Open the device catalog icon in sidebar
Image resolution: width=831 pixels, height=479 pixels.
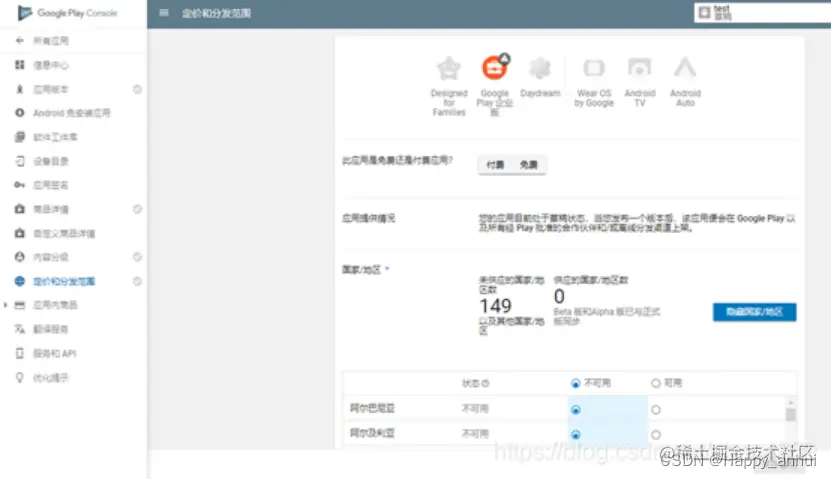coord(20,161)
